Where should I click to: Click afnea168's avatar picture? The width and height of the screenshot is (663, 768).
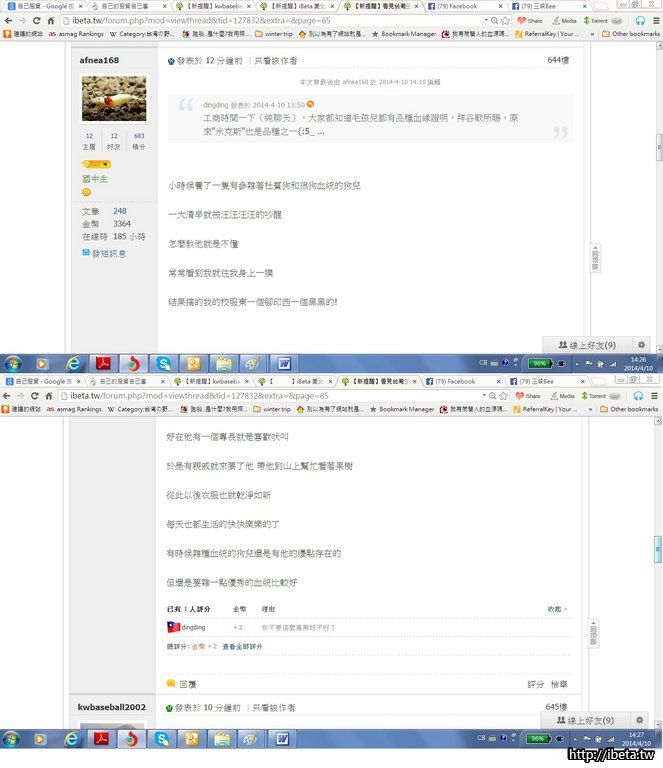(114, 99)
